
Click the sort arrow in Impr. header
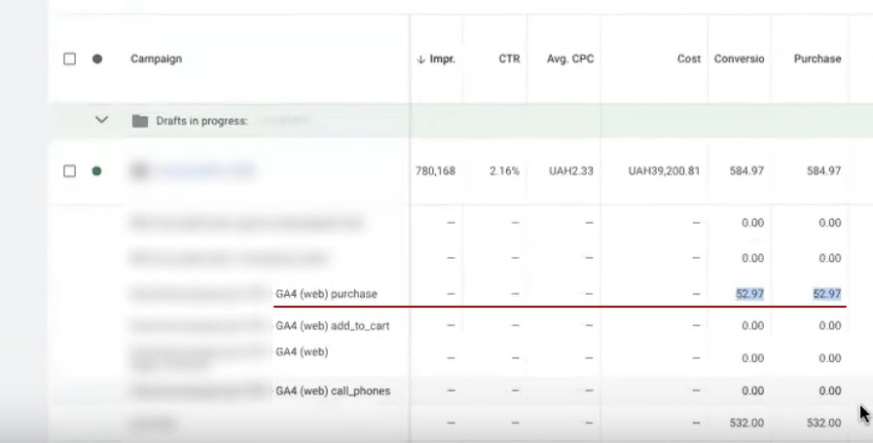pyautogui.click(x=420, y=60)
